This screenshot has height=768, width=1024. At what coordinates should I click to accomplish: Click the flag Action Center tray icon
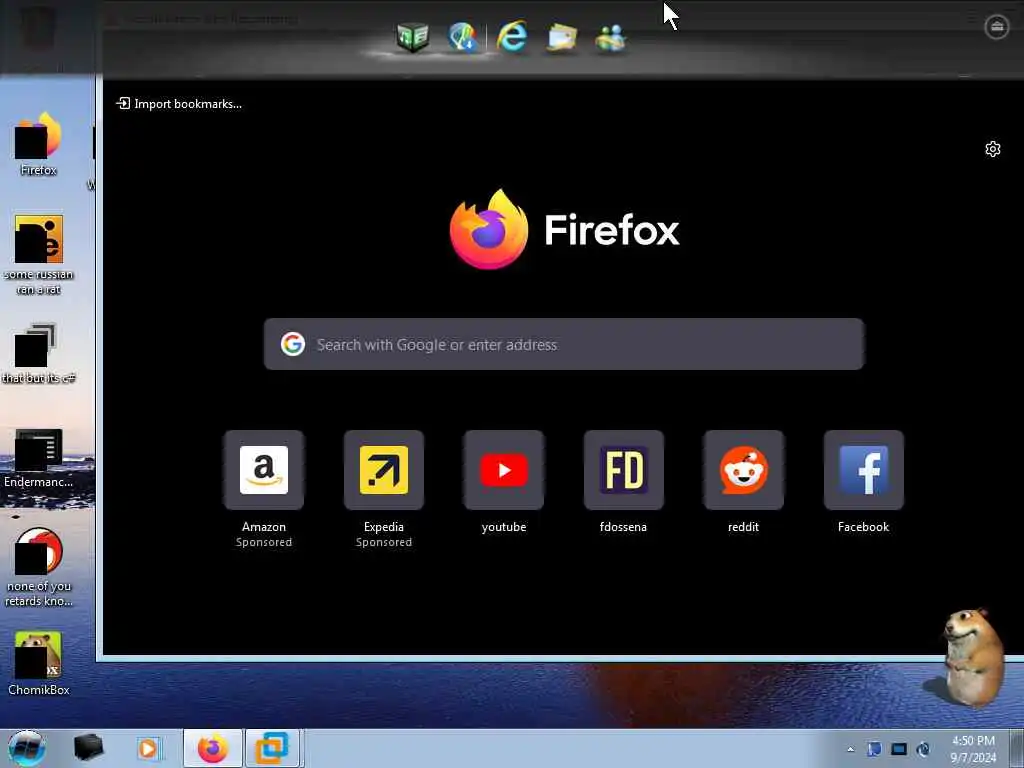tap(874, 749)
